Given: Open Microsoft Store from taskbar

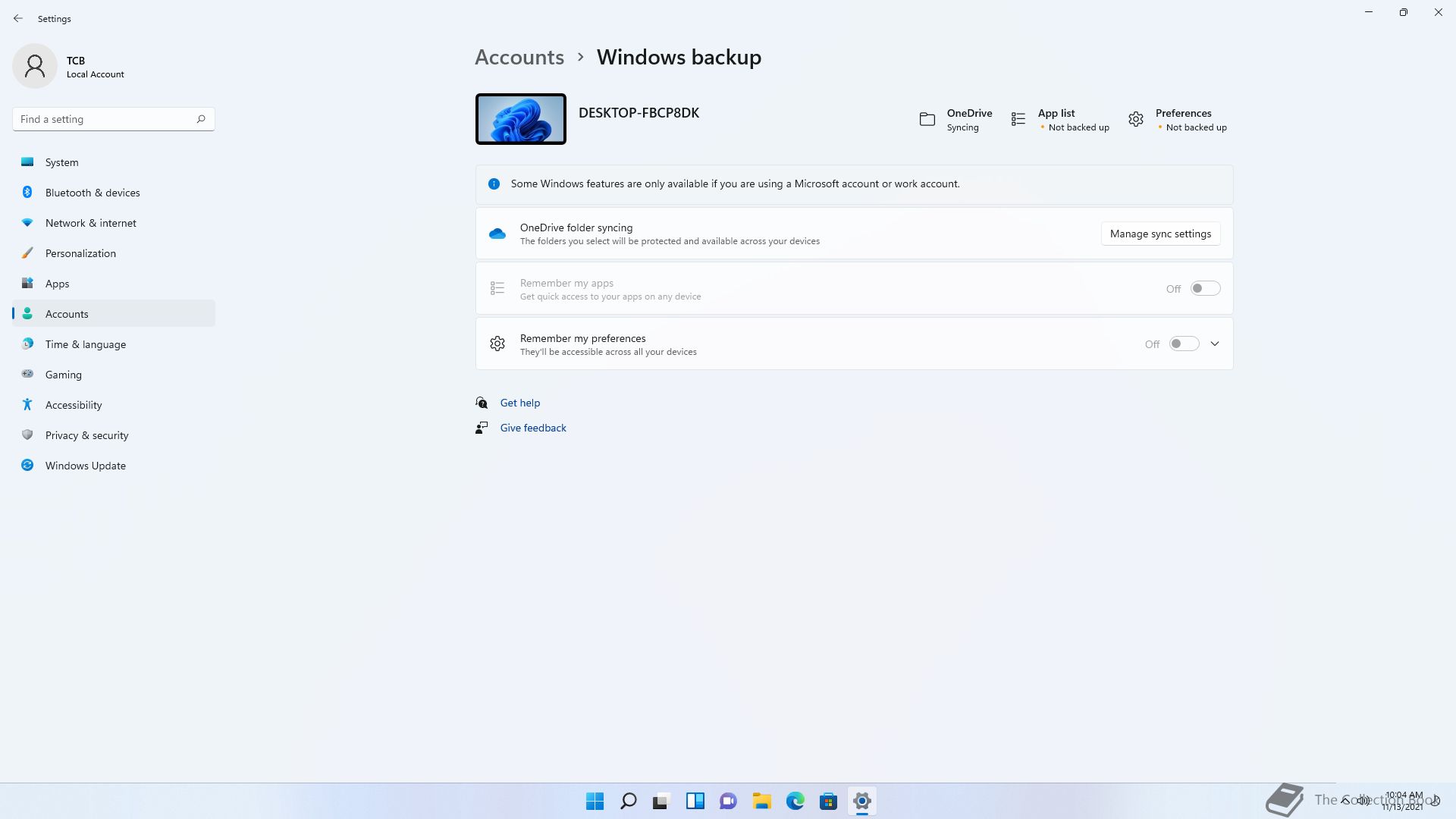Looking at the screenshot, I should (828, 801).
